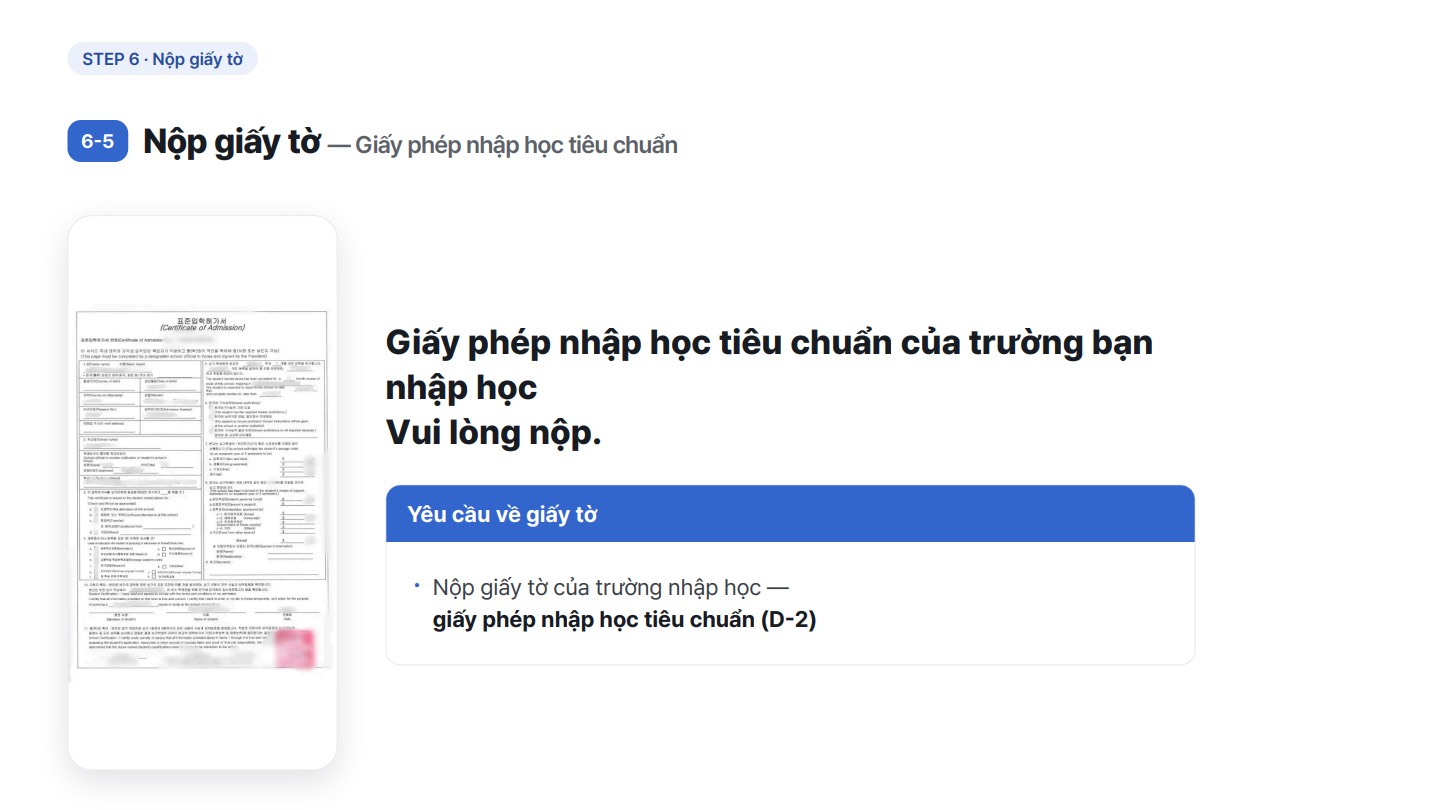Click the Giấy phép nhập học tiêu chuẩn subtitle
This screenshot has height=810, width=1440.
(516, 146)
